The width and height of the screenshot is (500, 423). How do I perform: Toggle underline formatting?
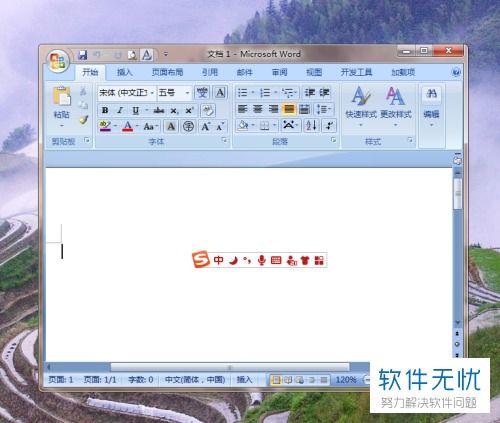pyautogui.click(x=136, y=110)
